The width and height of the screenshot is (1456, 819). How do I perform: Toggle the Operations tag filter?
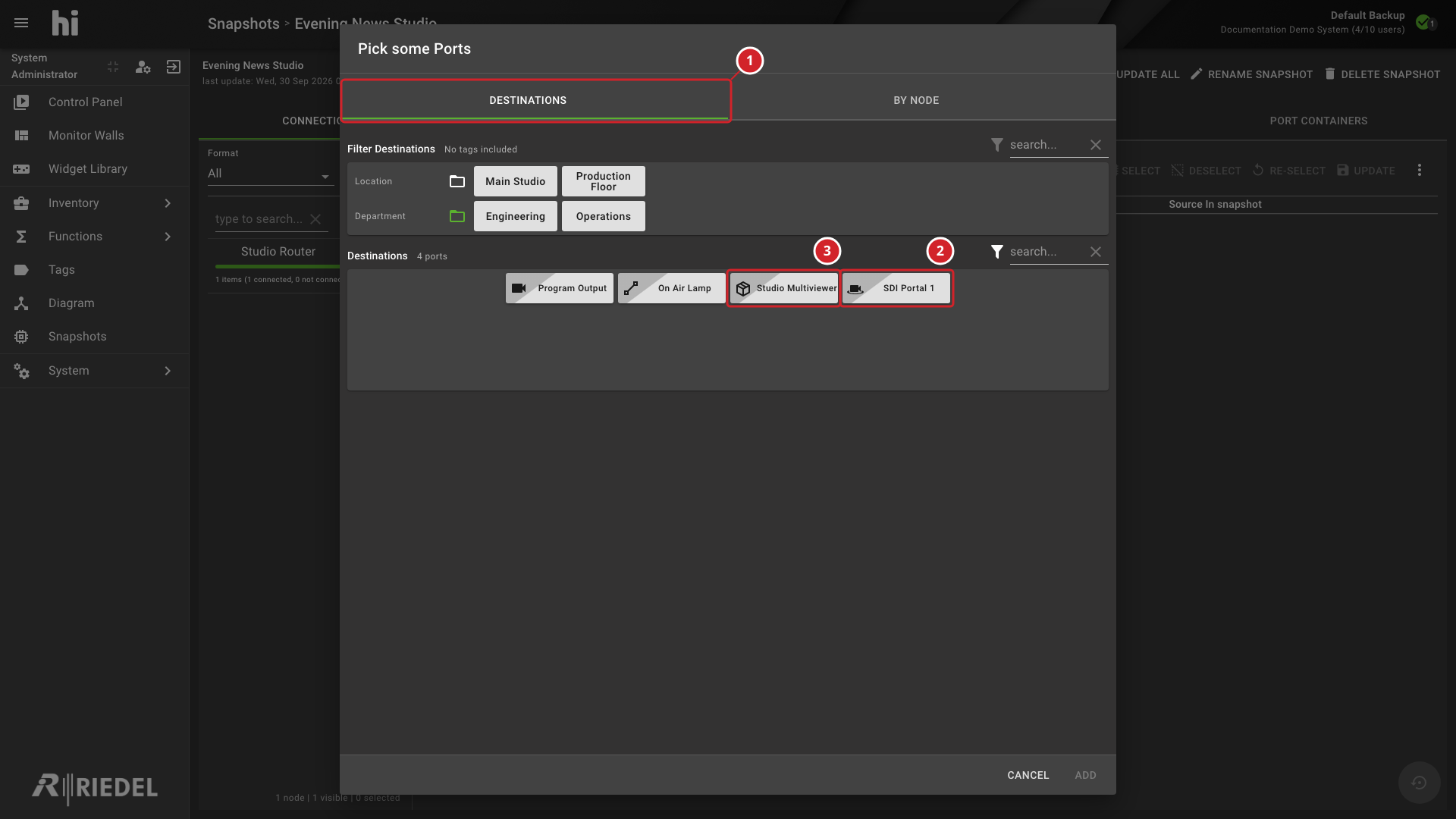coord(604,216)
